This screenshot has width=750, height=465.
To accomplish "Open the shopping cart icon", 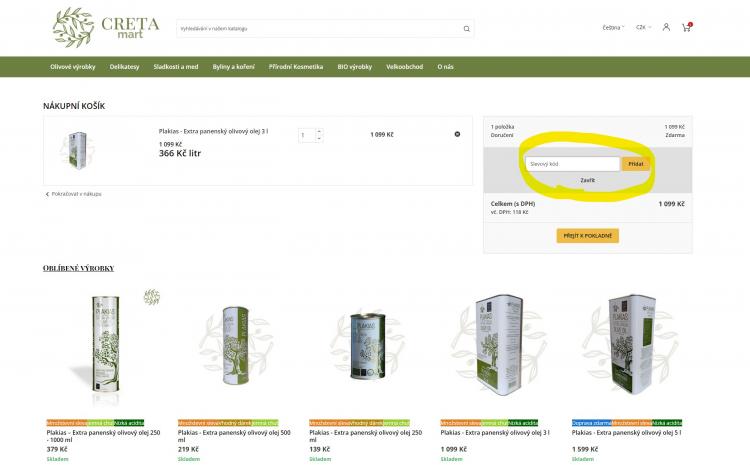I will click(x=686, y=27).
